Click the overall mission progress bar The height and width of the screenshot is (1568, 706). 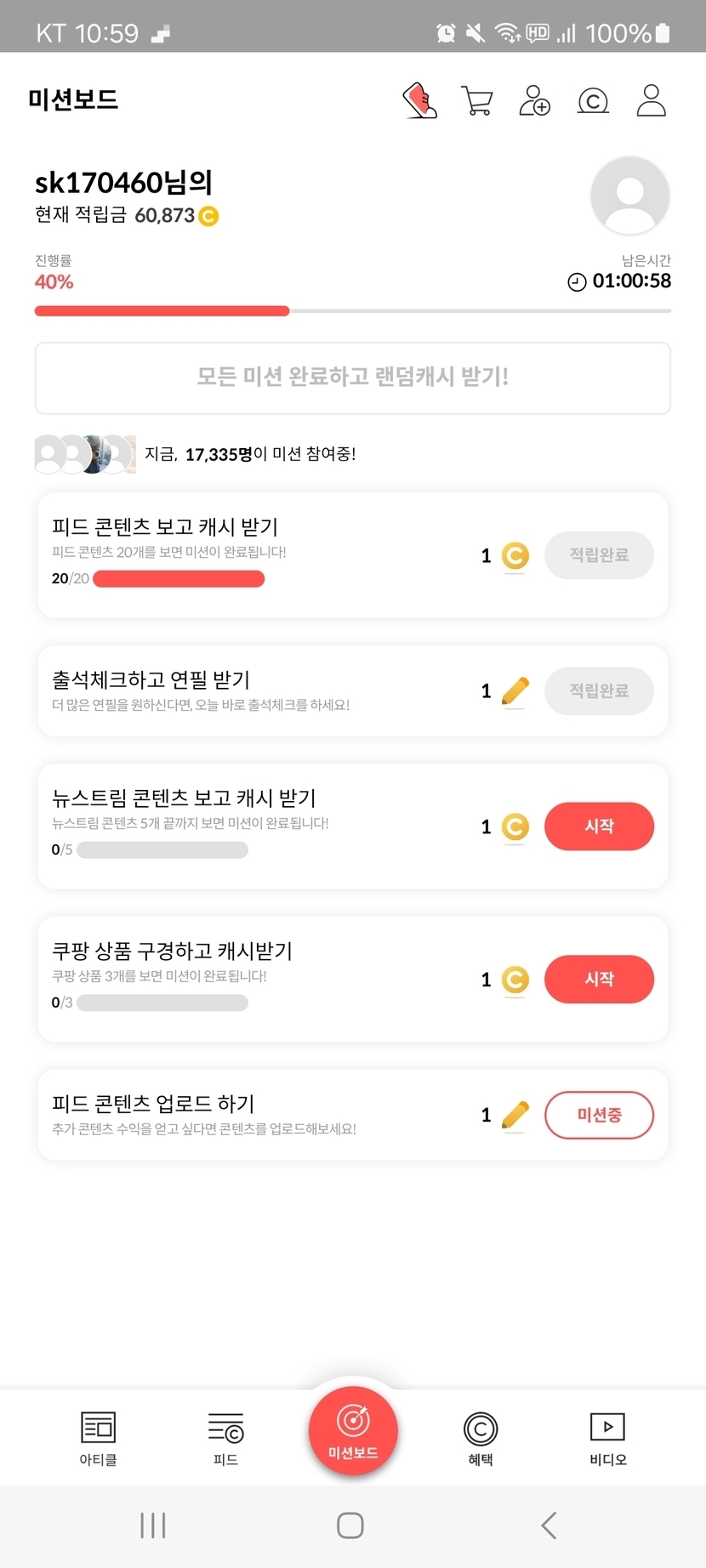tap(352, 311)
